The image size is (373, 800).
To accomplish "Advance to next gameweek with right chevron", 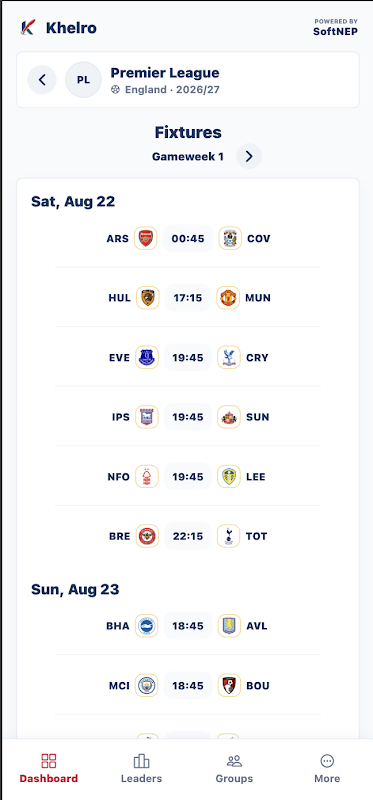I will (x=249, y=156).
